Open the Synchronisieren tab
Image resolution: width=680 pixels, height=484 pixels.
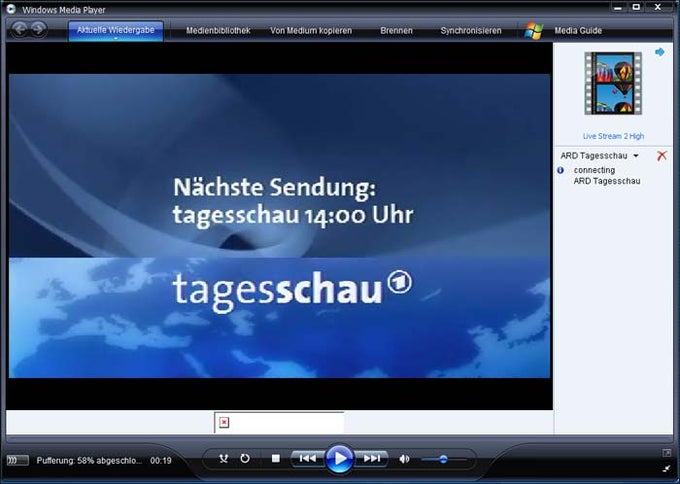point(471,31)
